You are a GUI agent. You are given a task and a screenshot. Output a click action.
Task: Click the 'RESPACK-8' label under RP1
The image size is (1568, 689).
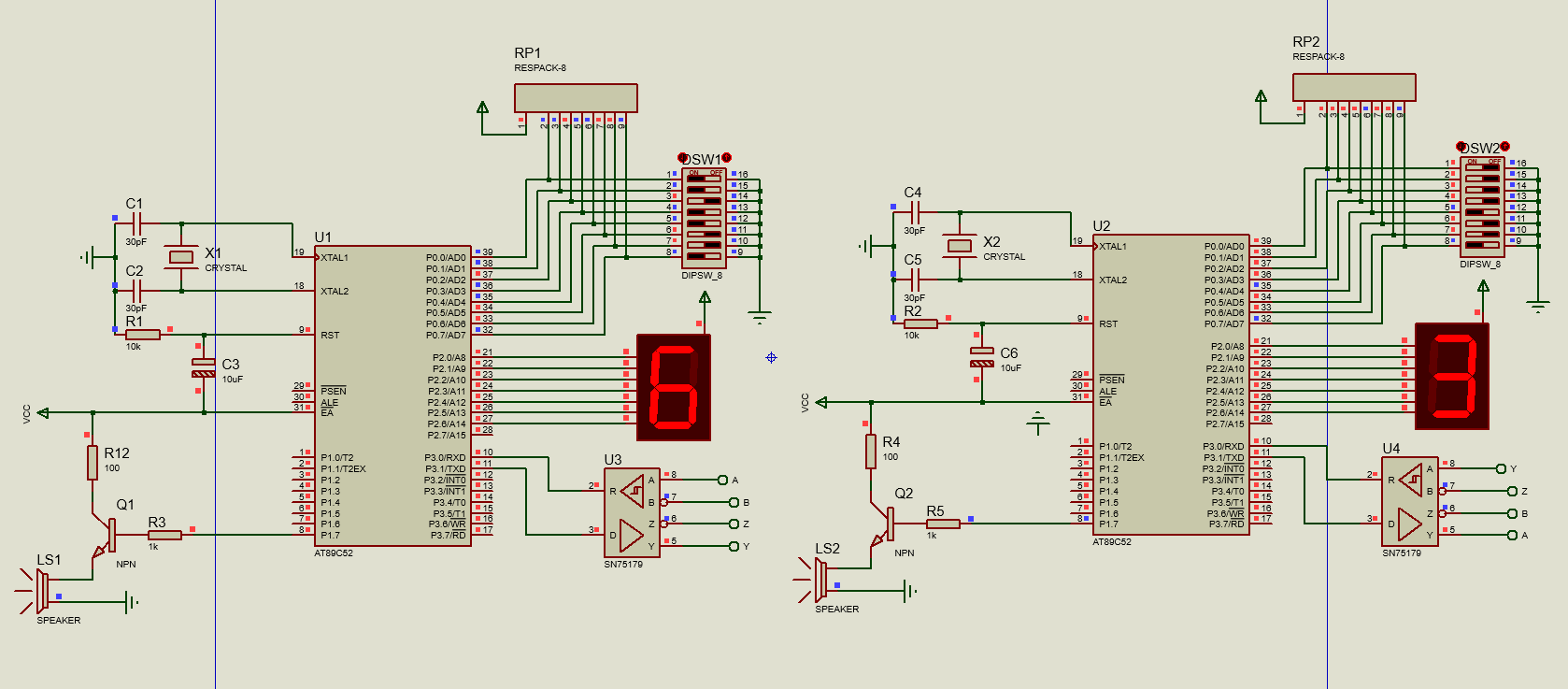tap(540, 68)
